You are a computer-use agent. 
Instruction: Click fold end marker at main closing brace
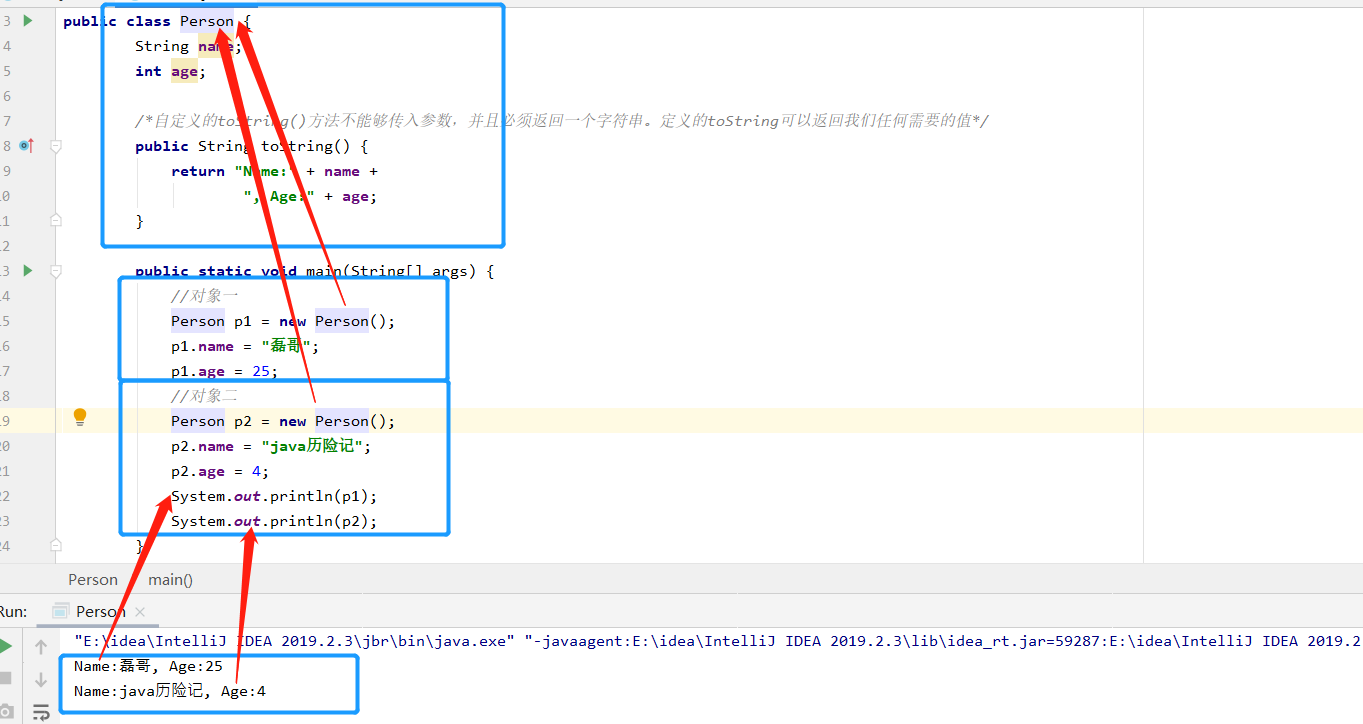tap(56, 545)
